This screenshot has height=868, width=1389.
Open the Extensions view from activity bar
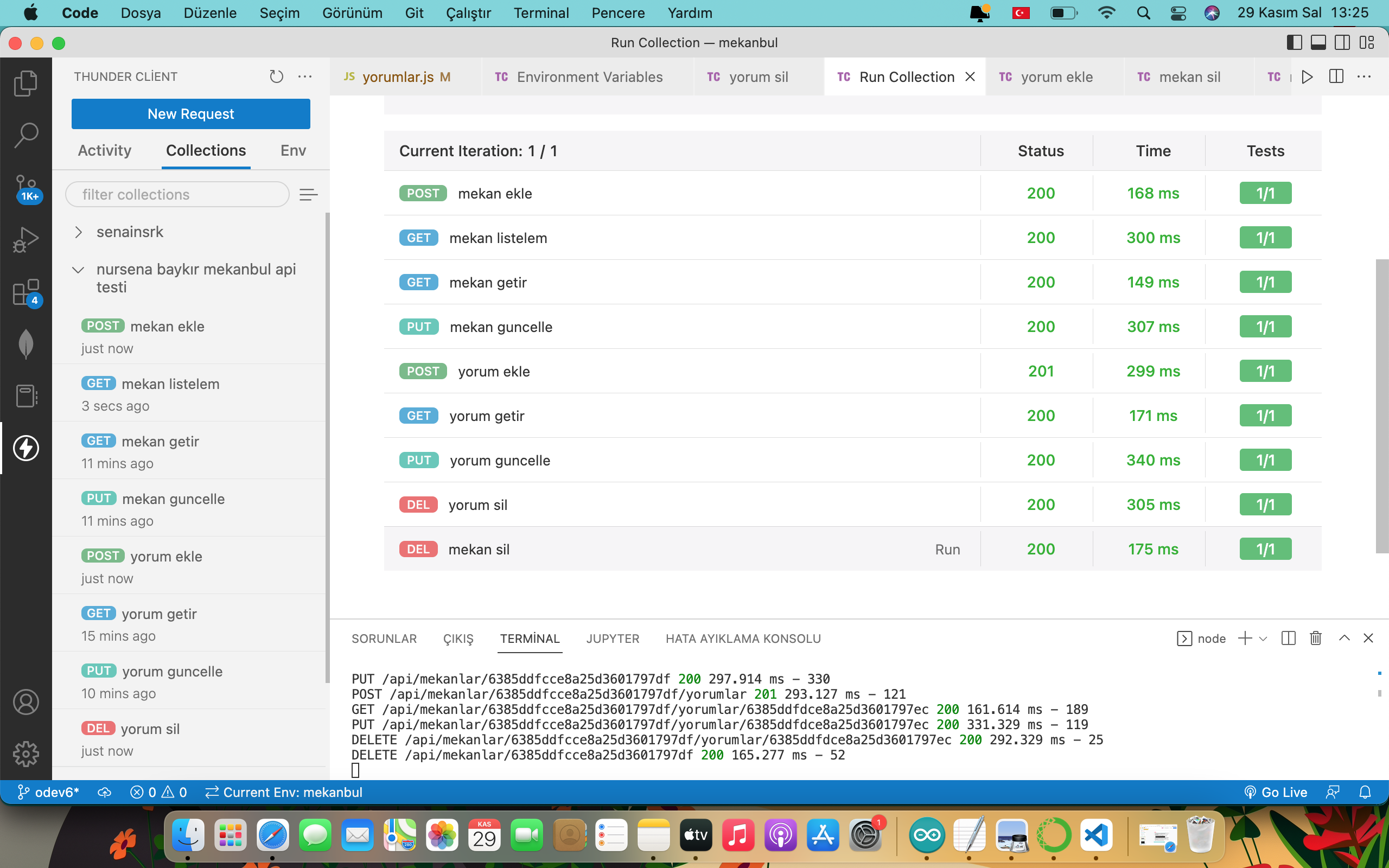point(26,293)
